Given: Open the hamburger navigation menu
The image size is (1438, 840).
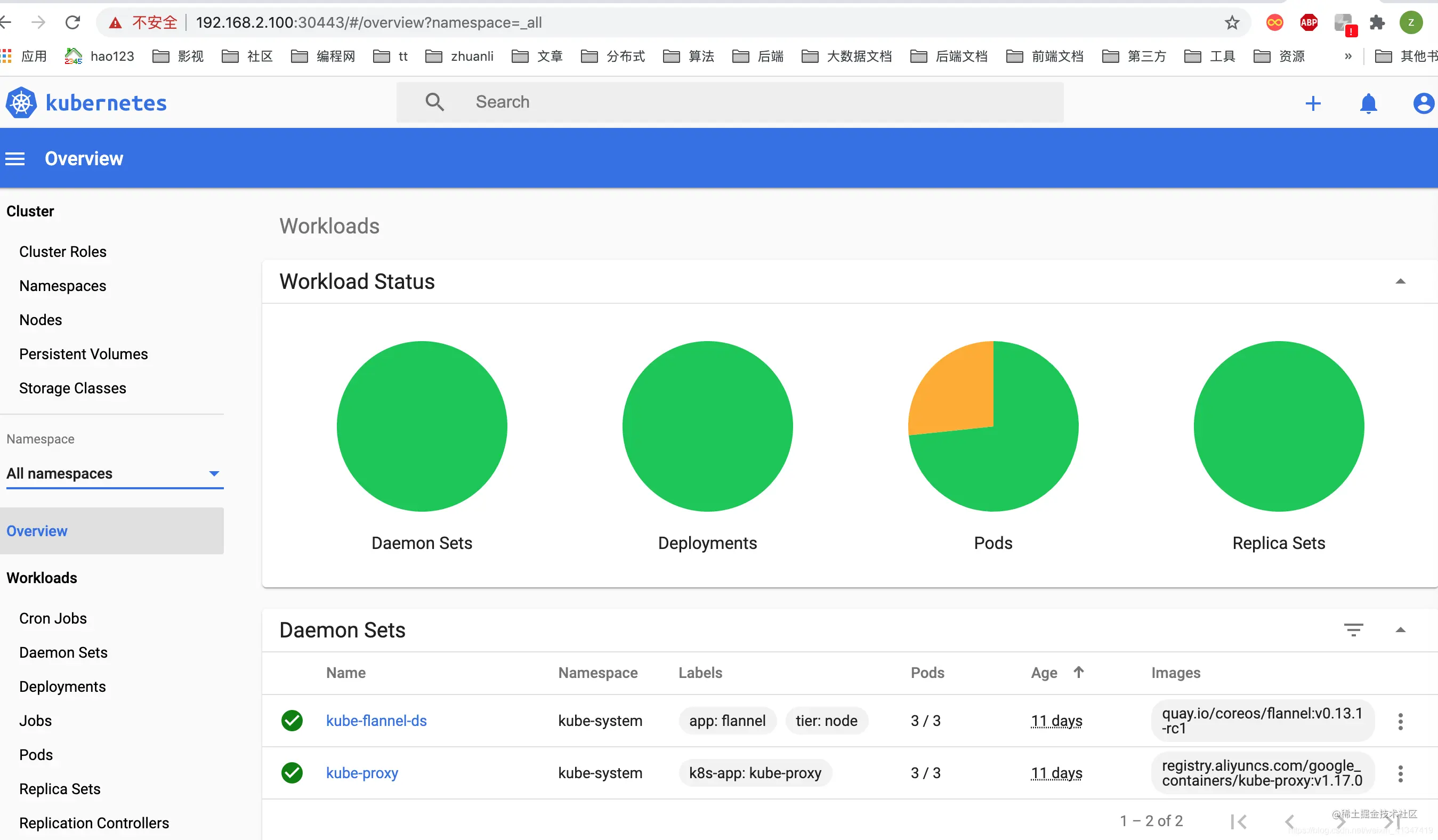Looking at the screenshot, I should click(x=15, y=159).
